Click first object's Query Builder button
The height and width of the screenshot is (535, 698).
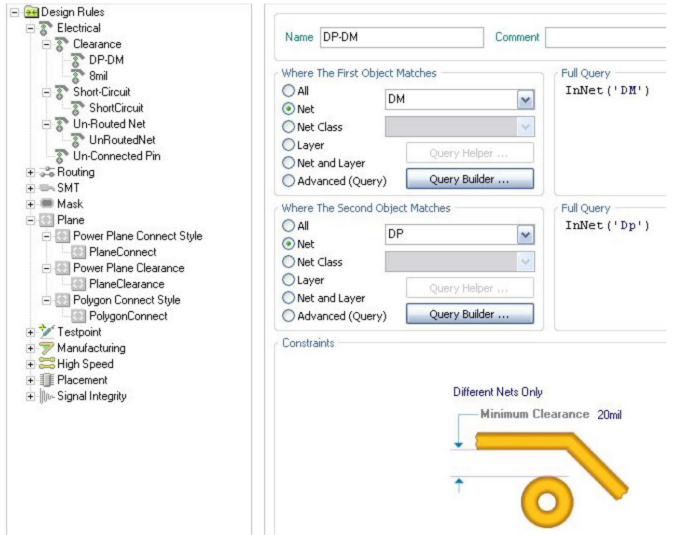coord(469,180)
